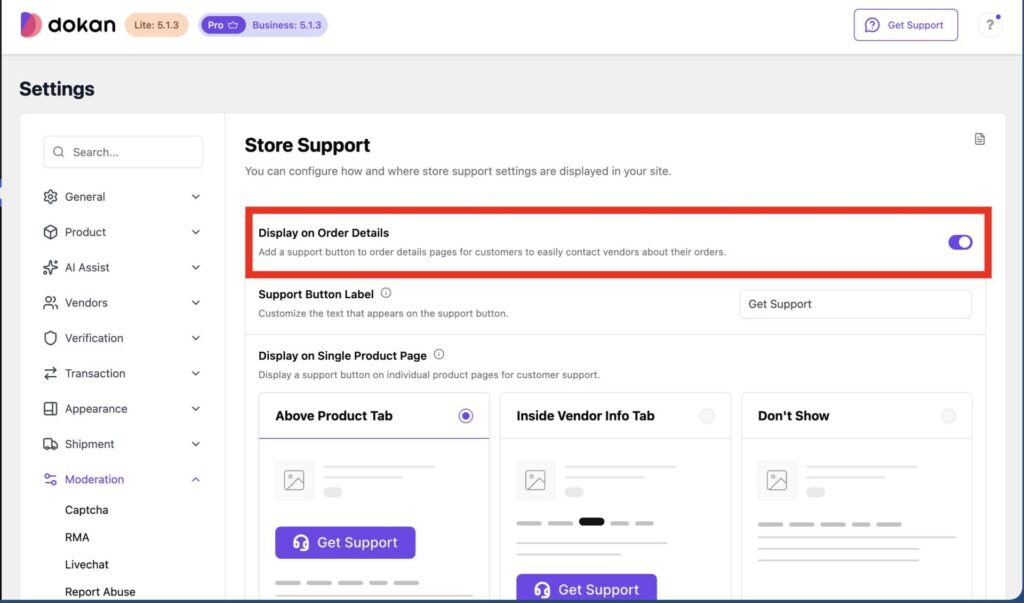Collapse the Moderation section chevron
Viewport: 1024px width, 603px height.
point(196,479)
